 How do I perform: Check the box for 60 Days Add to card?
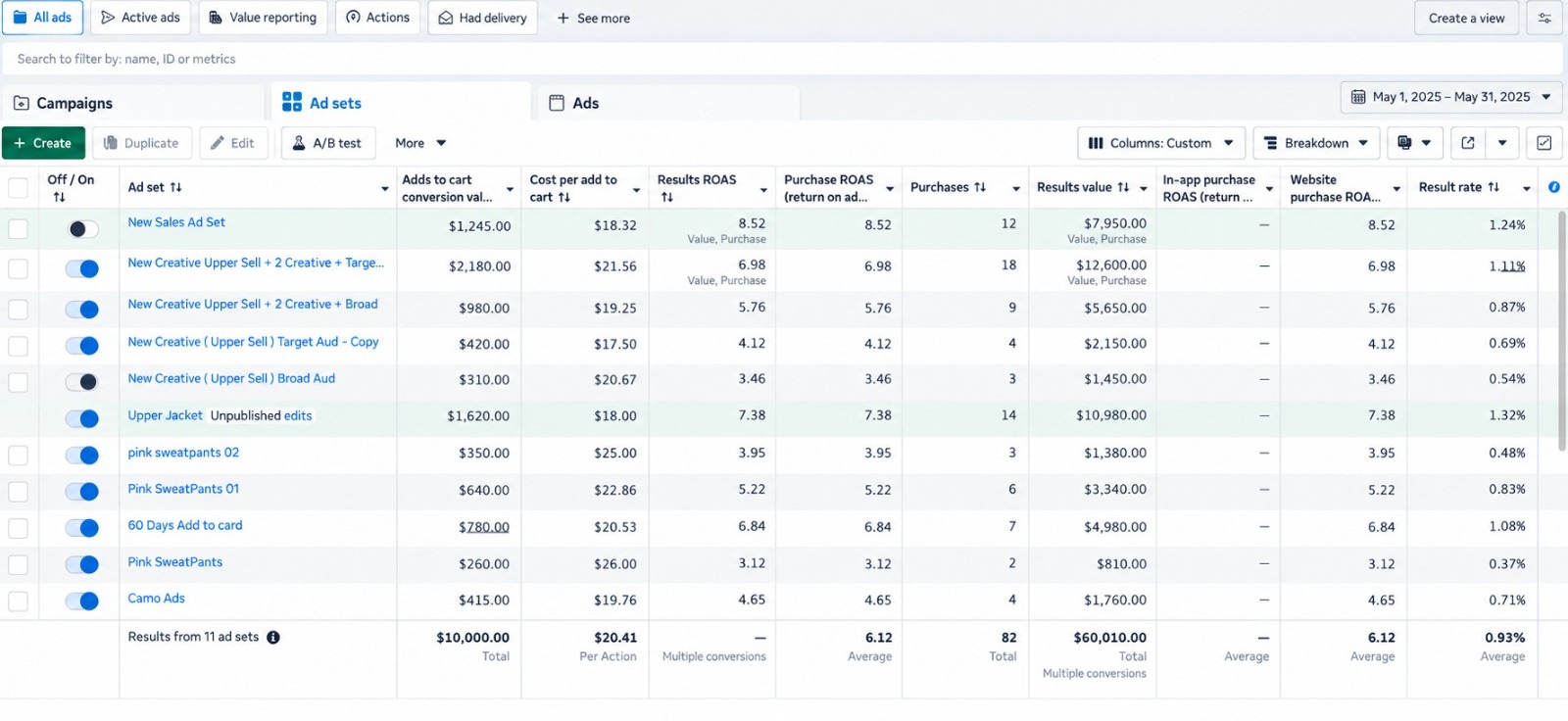pos(19,528)
